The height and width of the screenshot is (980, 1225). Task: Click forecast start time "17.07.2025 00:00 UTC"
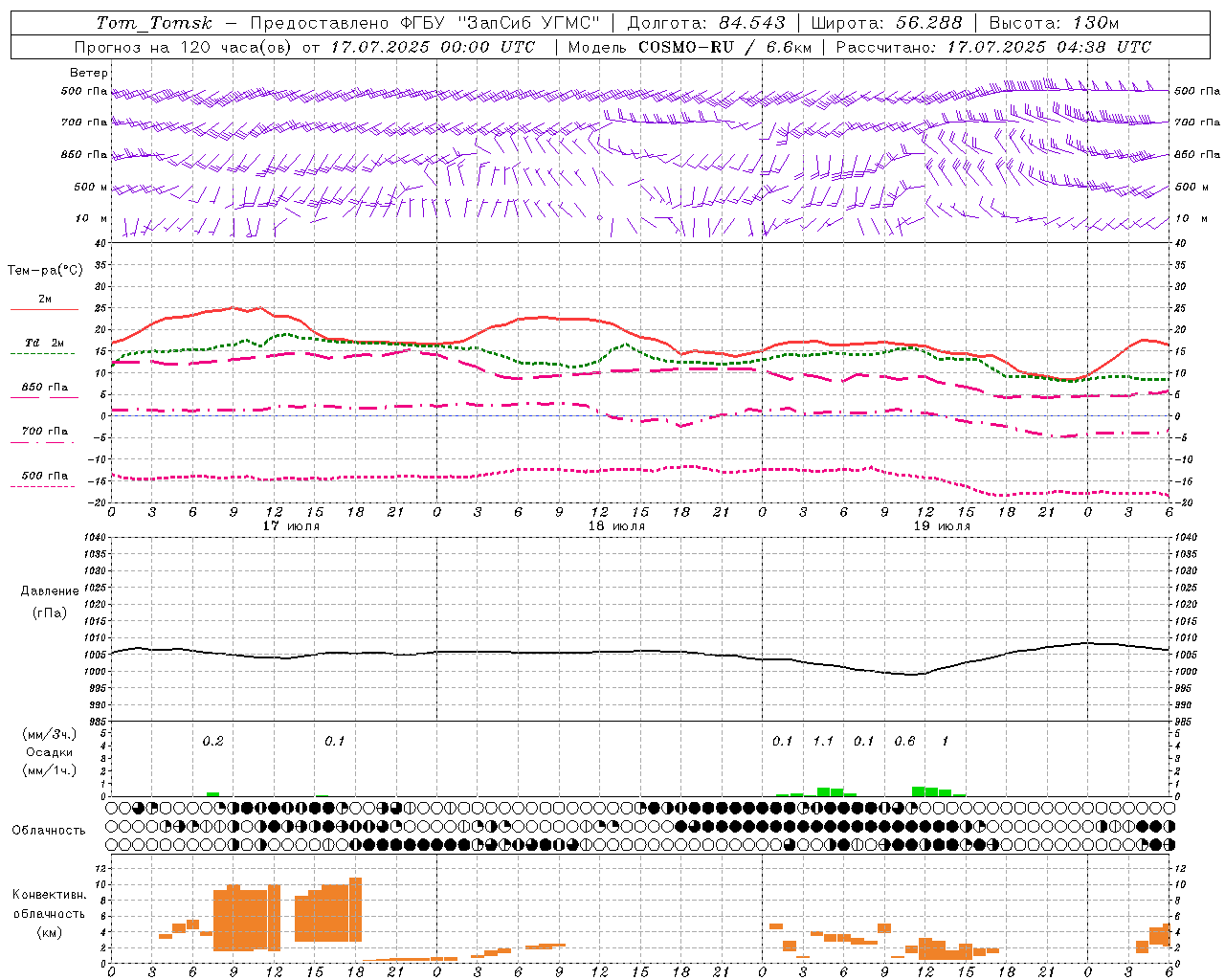pyautogui.click(x=433, y=47)
